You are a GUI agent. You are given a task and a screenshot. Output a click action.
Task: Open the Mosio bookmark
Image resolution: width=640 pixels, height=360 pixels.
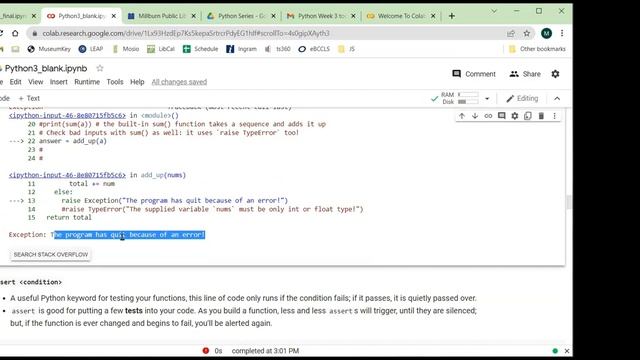tap(126, 49)
